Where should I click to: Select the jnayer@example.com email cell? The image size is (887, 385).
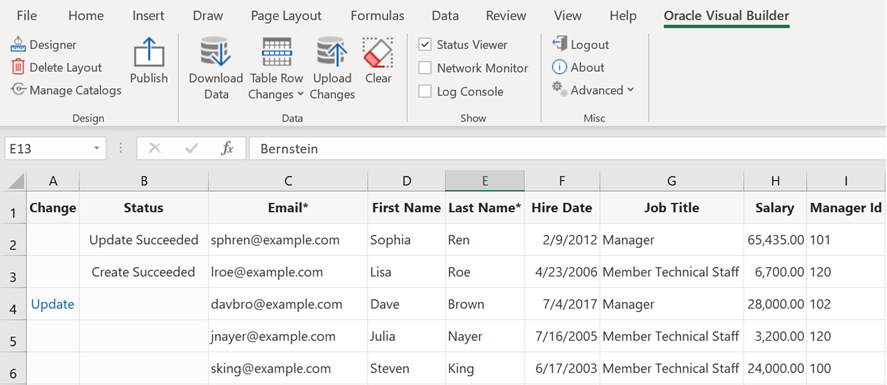click(x=288, y=336)
